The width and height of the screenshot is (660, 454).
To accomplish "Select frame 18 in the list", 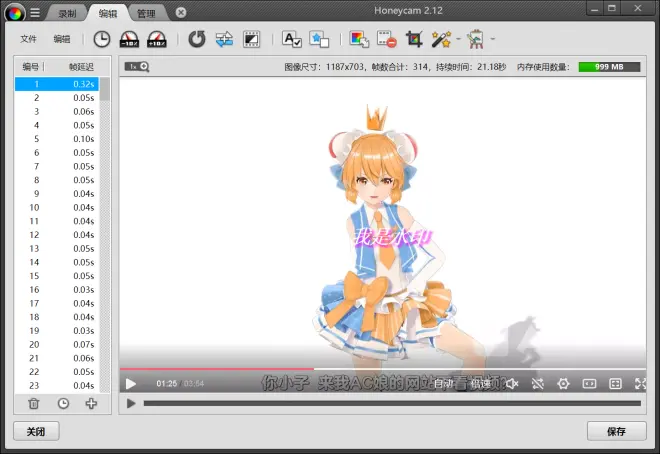I will (x=57, y=317).
